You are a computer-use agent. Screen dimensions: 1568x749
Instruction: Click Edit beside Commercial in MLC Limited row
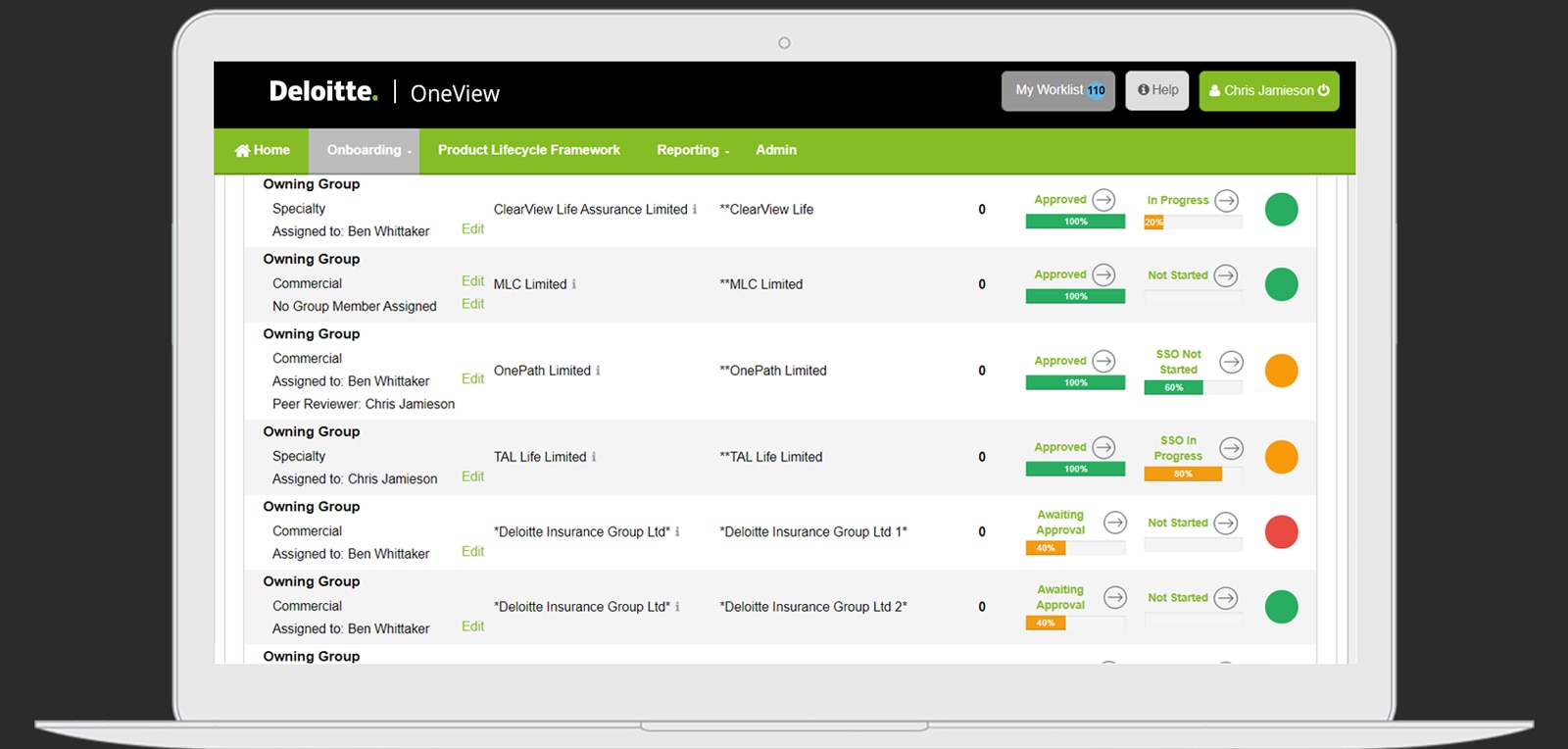pyautogui.click(x=472, y=280)
